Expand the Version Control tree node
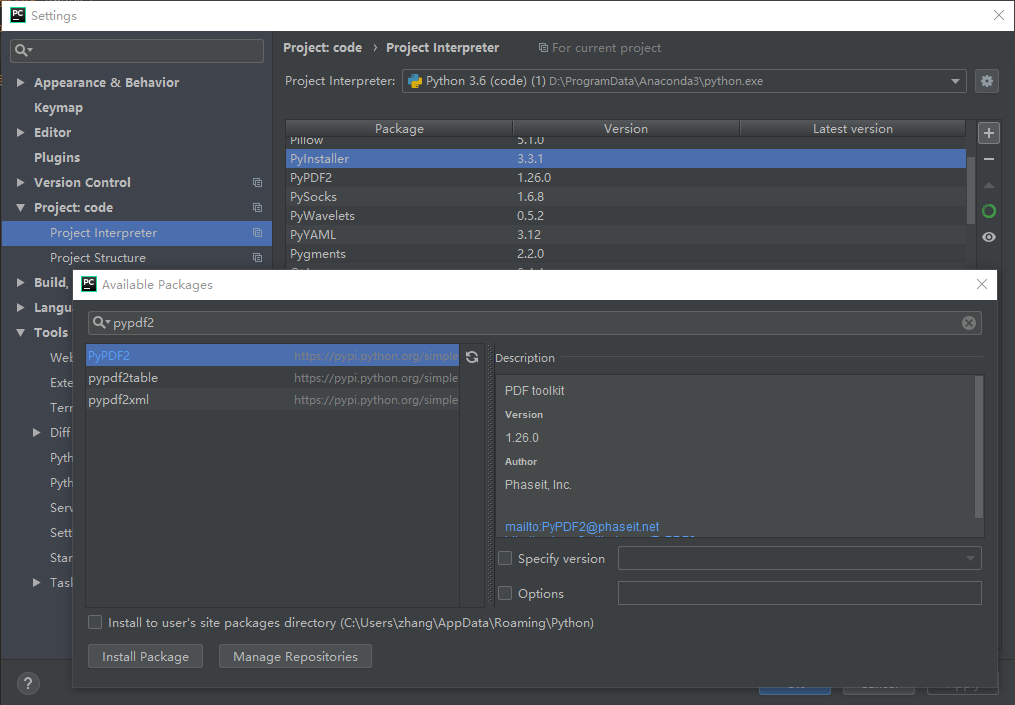The width and height of the screenshot is (1015, 705). click(x=20, y=183)
